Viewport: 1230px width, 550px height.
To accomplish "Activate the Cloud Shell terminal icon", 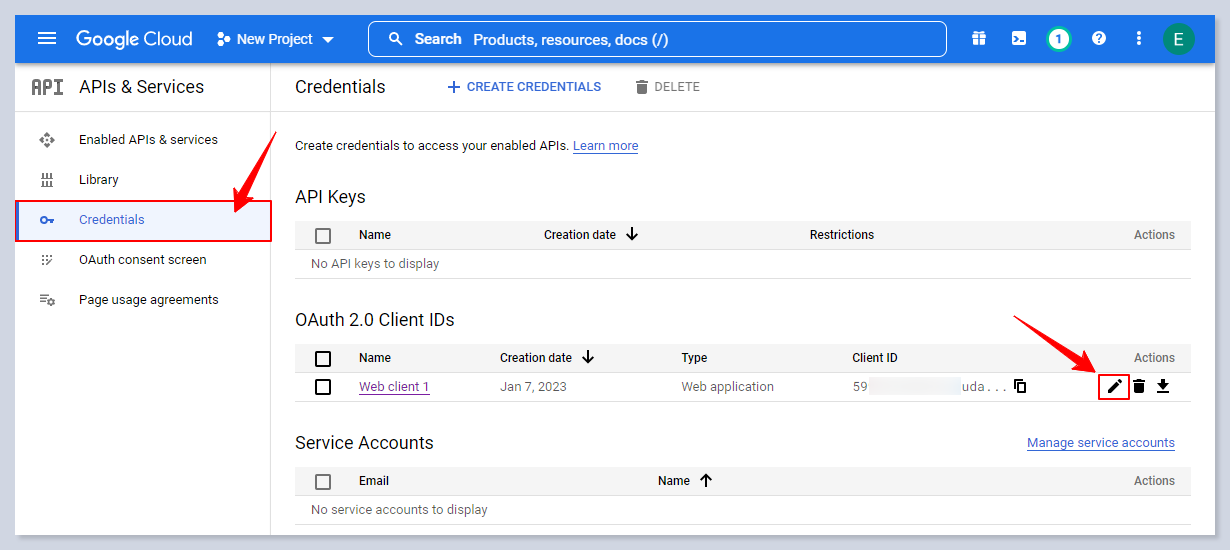I will point(1018,39).
